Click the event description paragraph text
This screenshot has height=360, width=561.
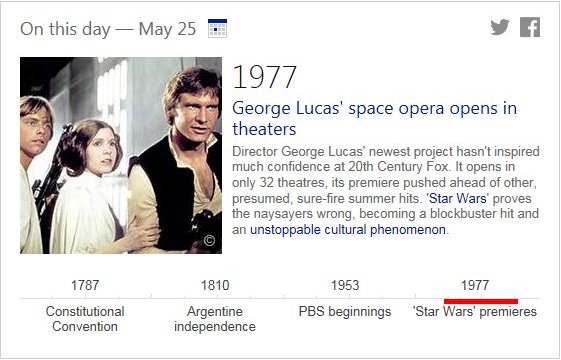click(x=386, y=190)
